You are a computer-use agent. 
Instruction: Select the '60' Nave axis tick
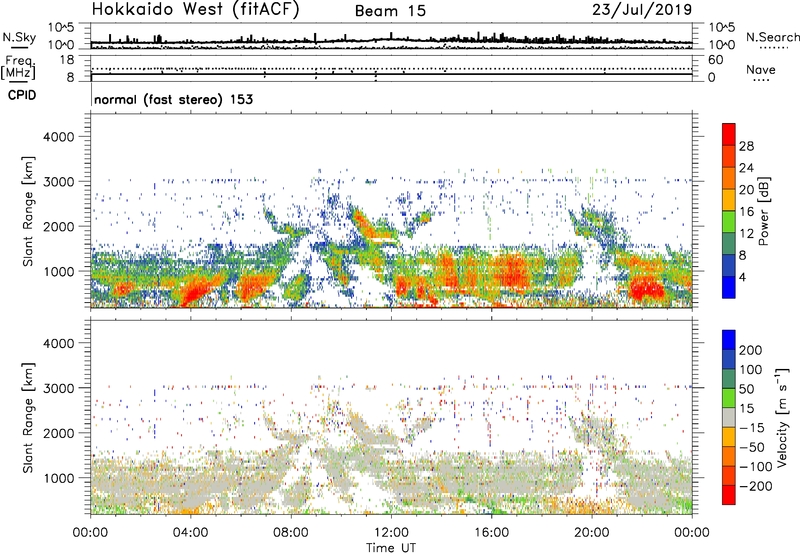(x=715, y=60)
